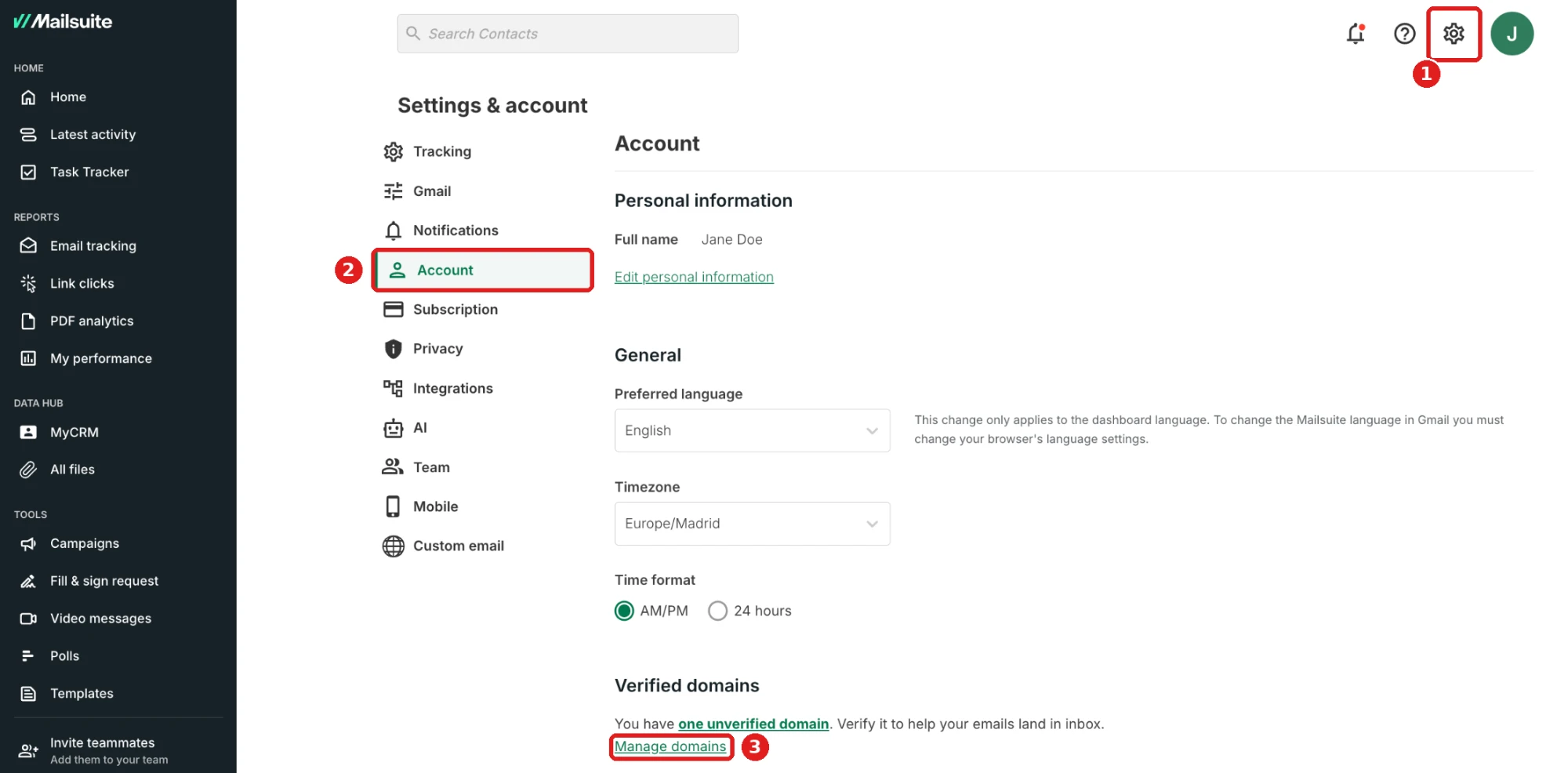Viewport: 1568px width, 773px height.
Task: Click the Templates document icon
Action: point(28,694)
